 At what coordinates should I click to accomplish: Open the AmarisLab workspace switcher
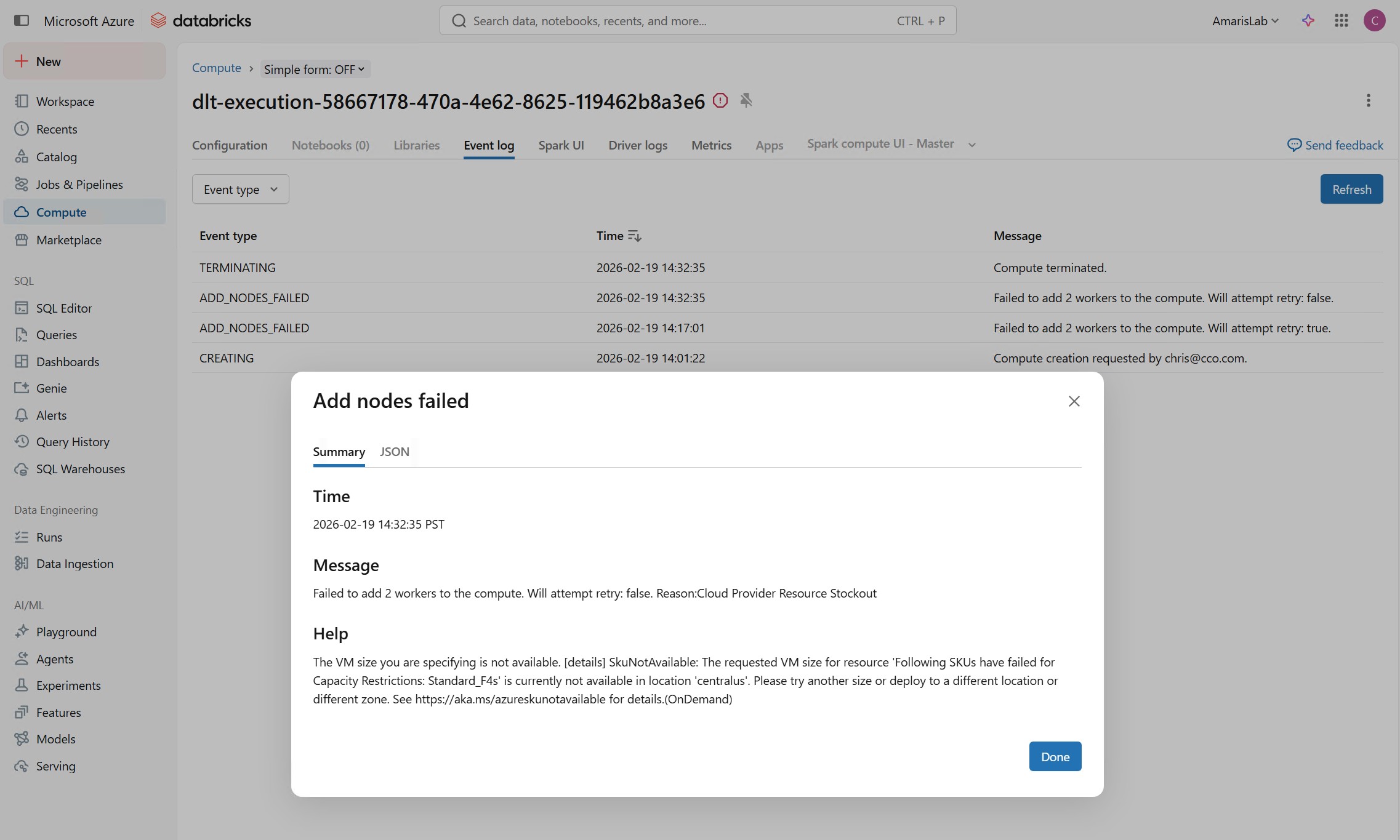1244,20
